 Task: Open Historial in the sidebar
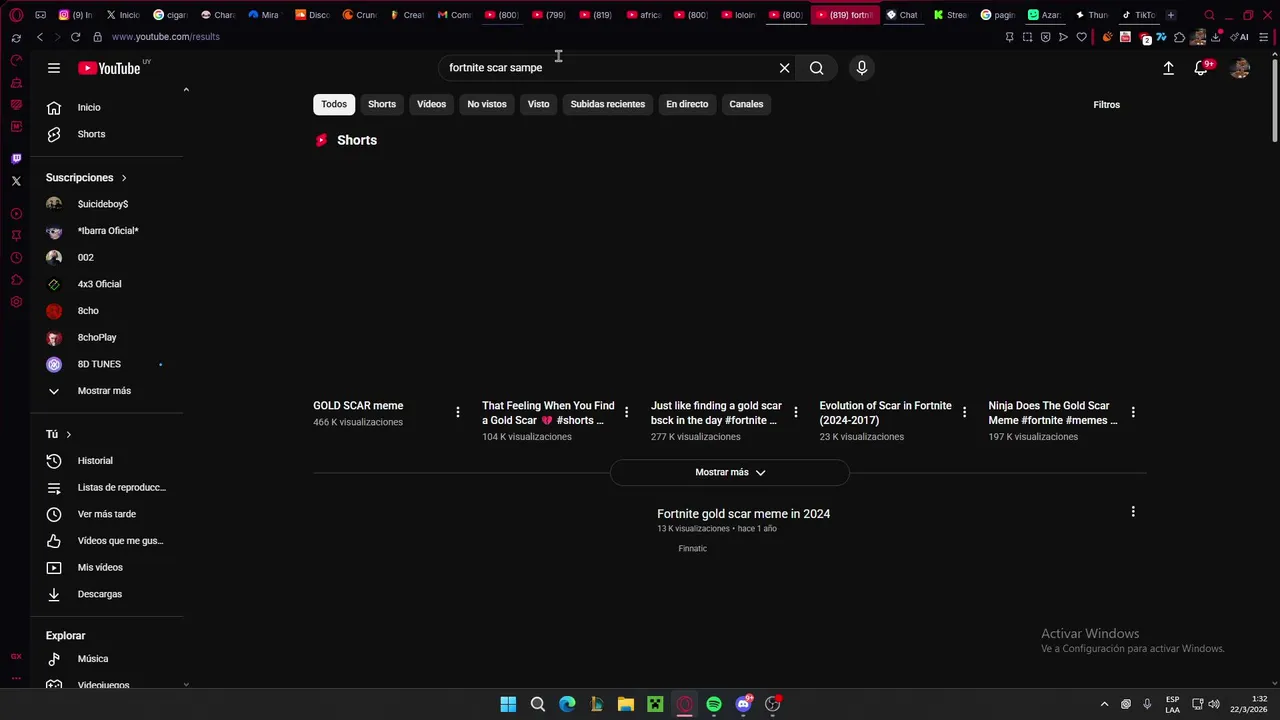coord(108,461)
